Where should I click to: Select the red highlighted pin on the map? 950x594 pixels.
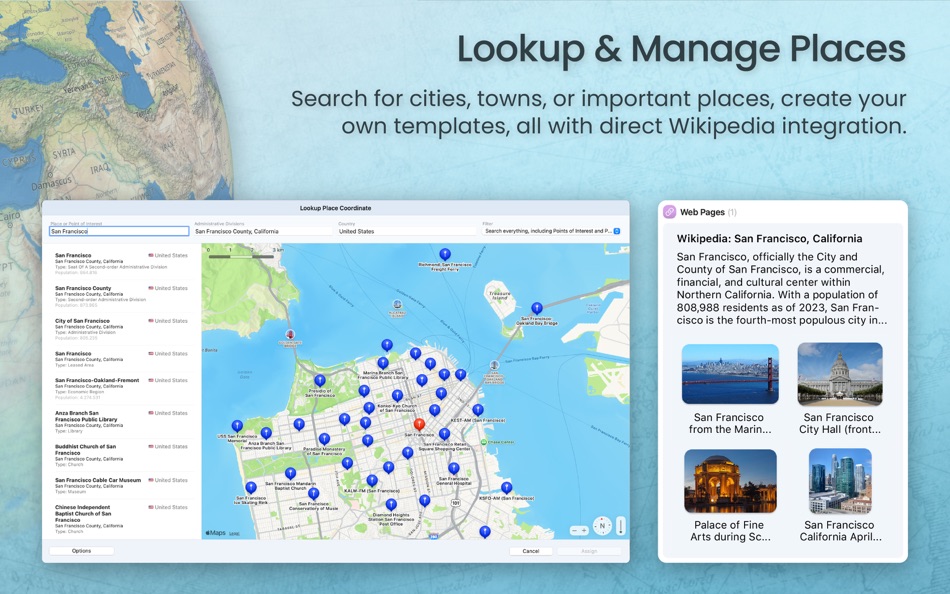[x=419, y=425]
